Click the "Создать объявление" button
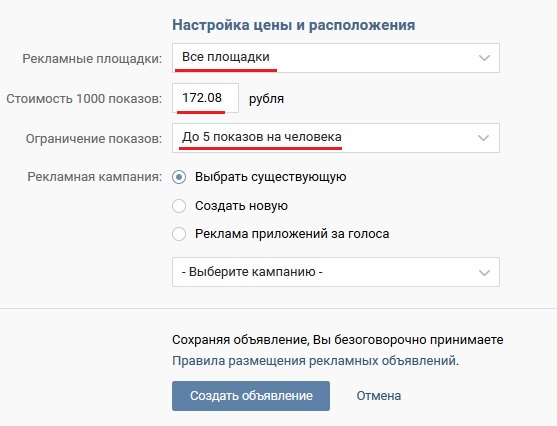The width and height of the screenshot is (557, 426). pos(251,396)
